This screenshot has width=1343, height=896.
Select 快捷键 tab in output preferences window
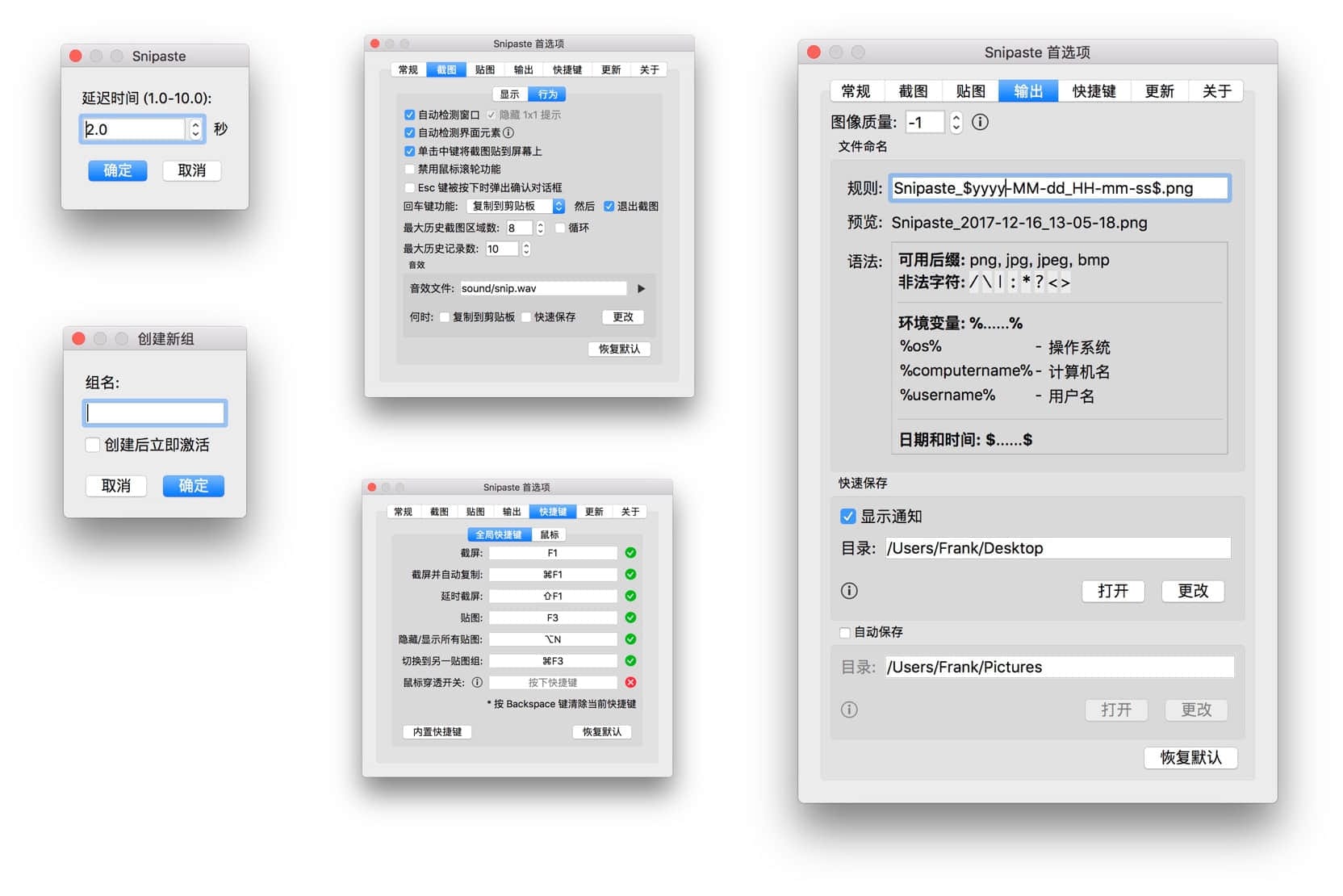(1094, 91)
